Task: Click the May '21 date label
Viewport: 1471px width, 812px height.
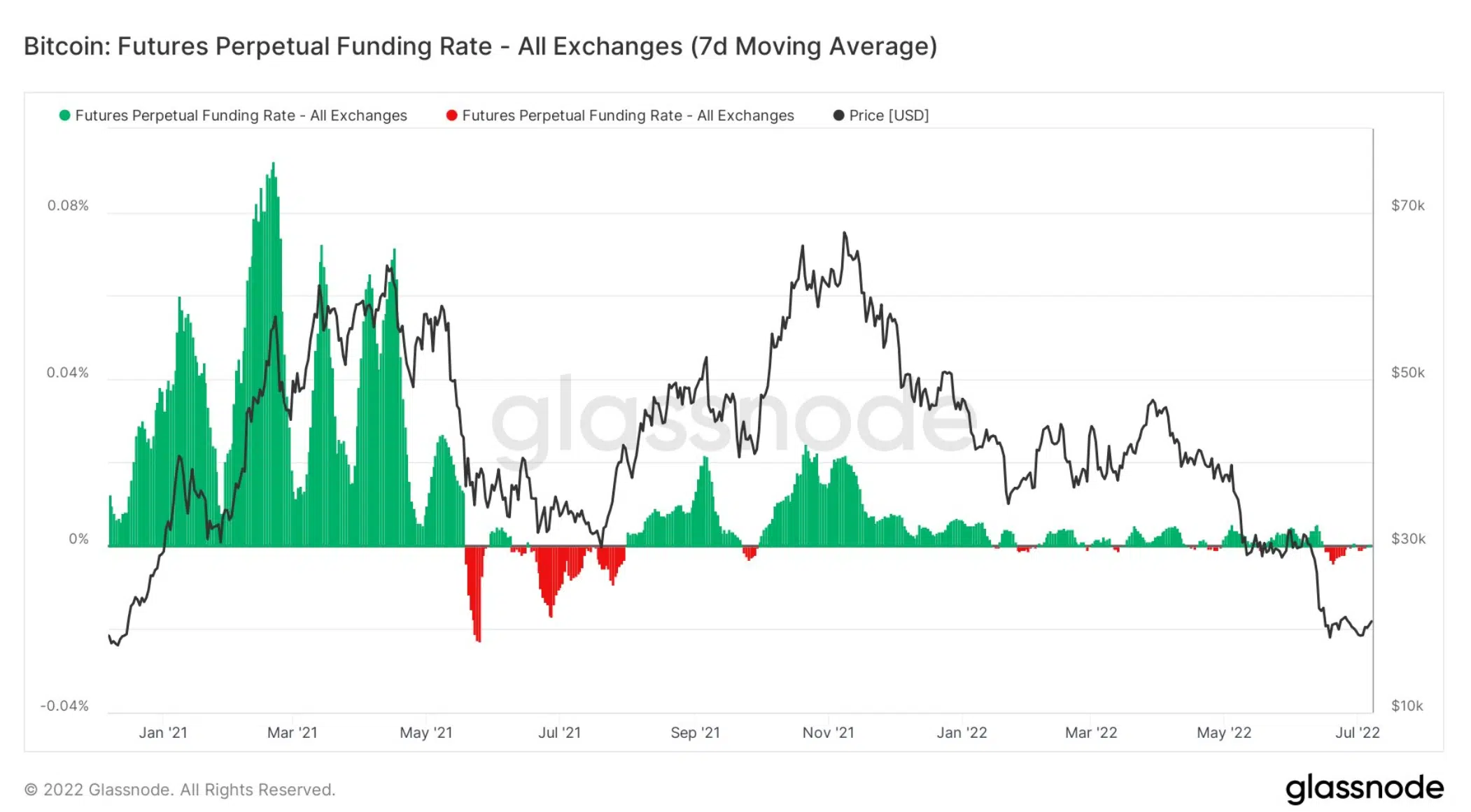Action: pos(426,732)
